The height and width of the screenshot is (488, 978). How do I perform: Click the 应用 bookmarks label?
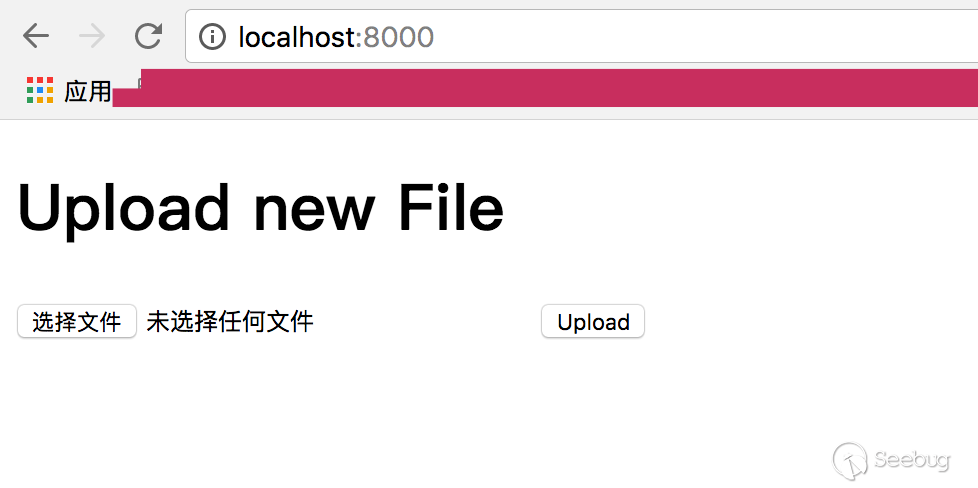87,91
